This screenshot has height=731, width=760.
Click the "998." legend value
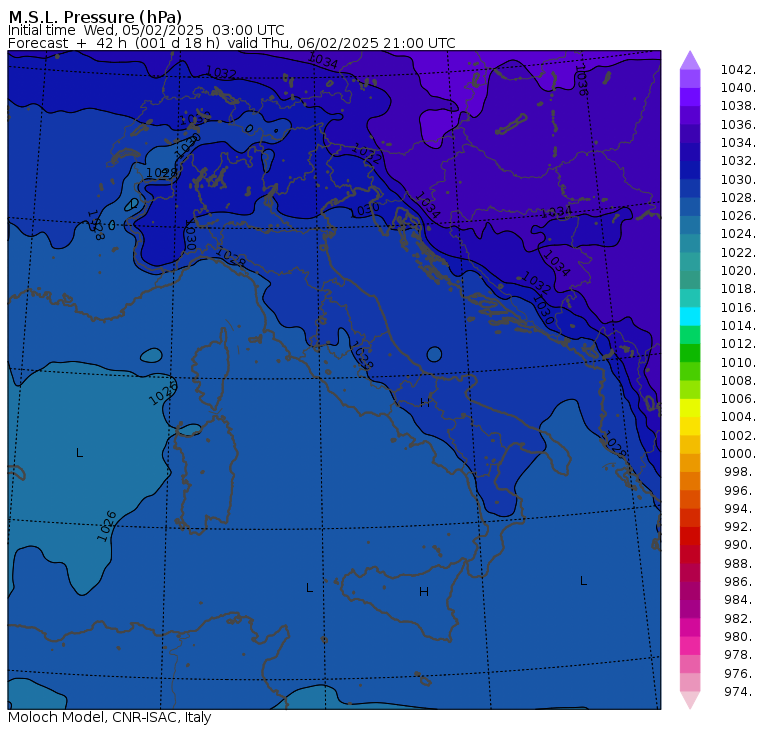coord(740,472)
